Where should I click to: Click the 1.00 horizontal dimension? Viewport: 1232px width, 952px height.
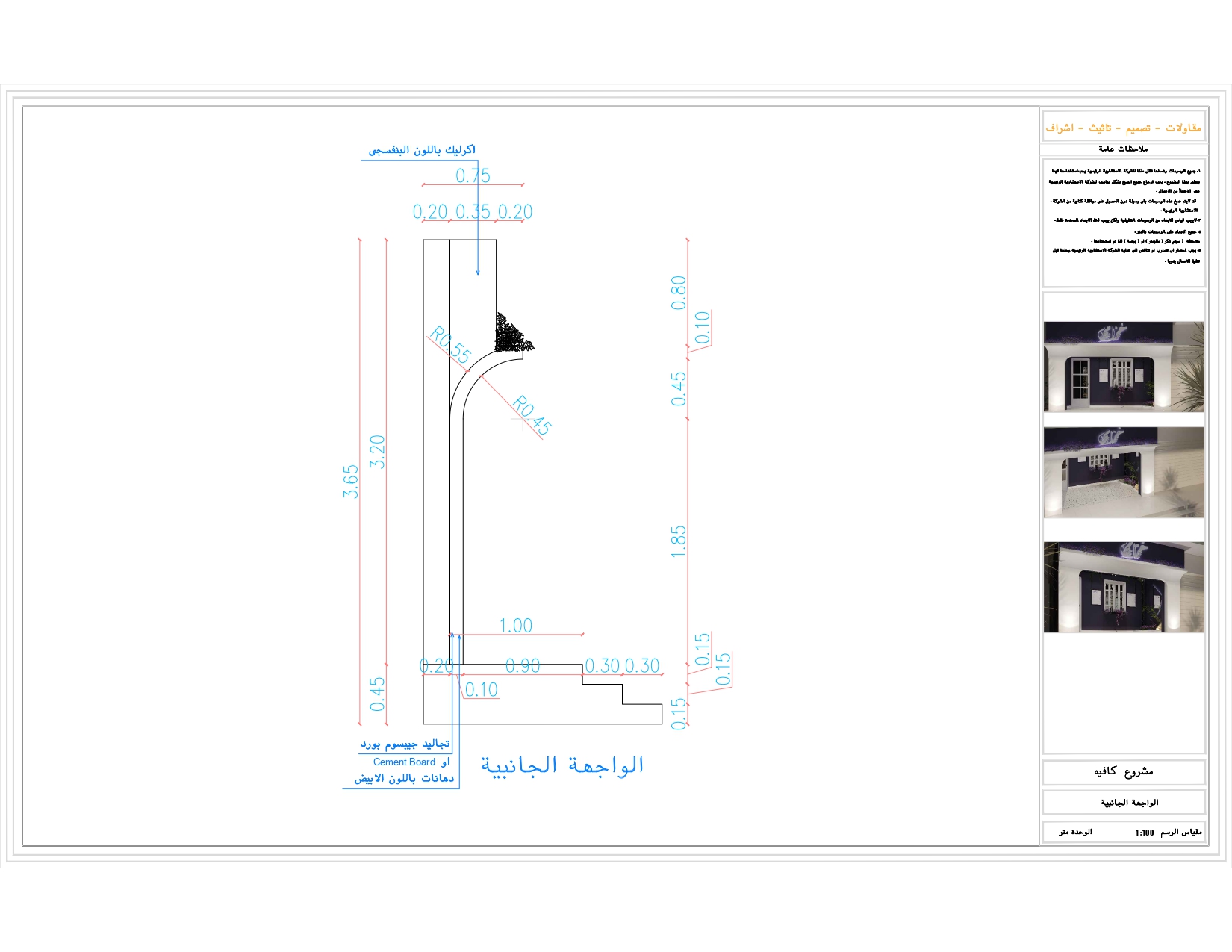click(516, 626)
